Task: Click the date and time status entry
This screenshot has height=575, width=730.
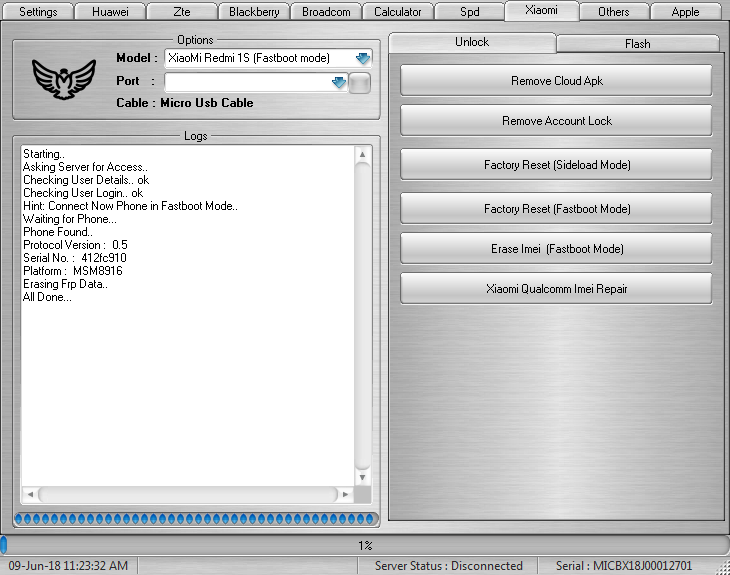Action: [68, 566]
